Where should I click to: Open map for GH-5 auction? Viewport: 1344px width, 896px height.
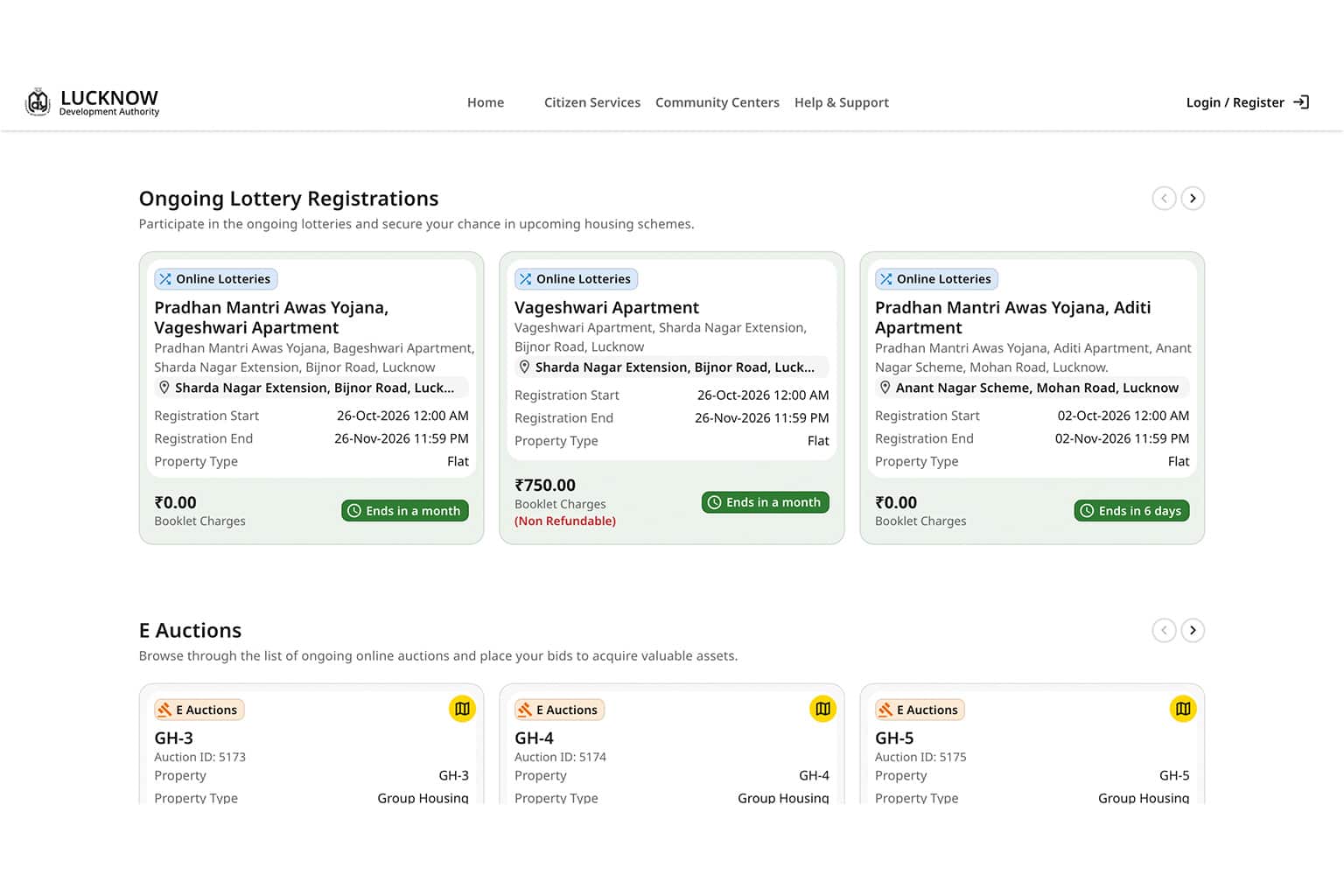1183,709
